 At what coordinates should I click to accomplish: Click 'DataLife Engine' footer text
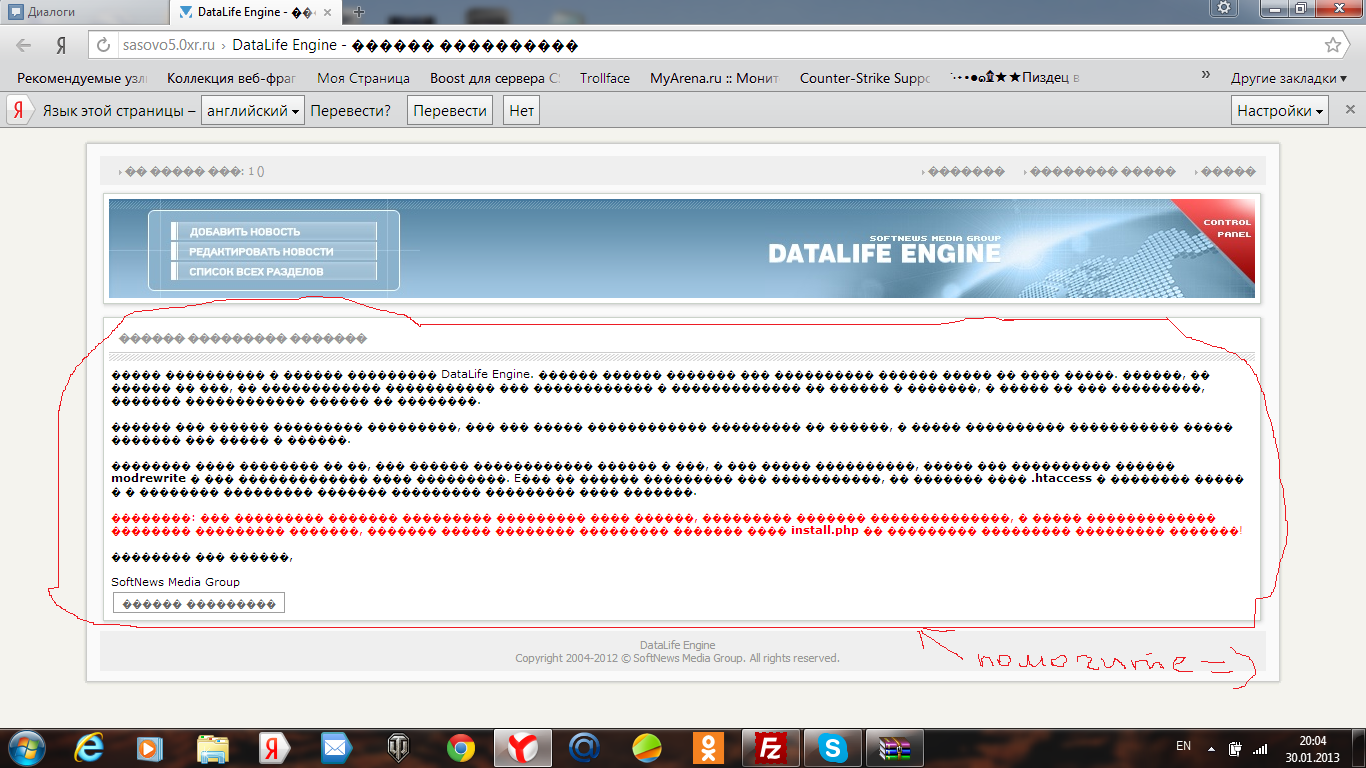click(x=677, y=645)
